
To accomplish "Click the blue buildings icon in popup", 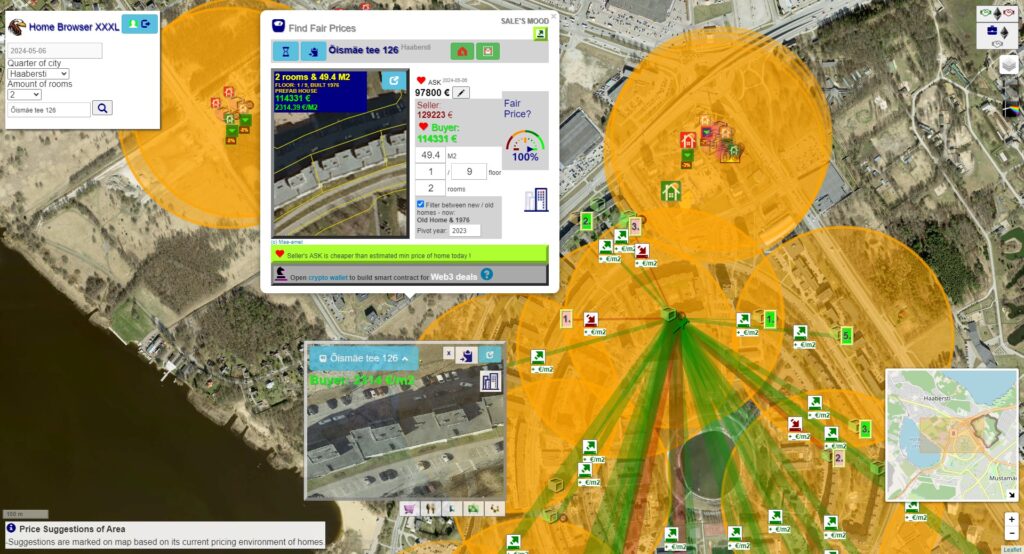I will pyautogui.click(x=536, y=199).
